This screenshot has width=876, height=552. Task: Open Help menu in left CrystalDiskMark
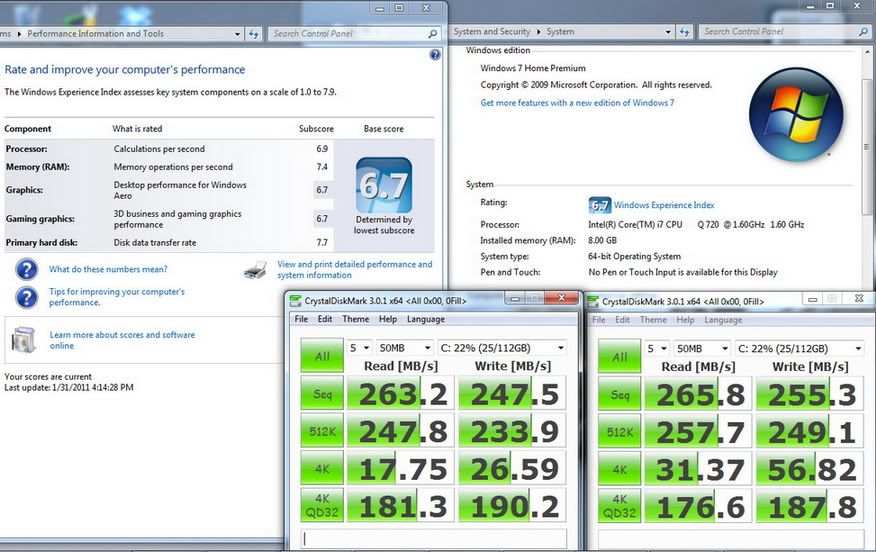click(388, 319)
